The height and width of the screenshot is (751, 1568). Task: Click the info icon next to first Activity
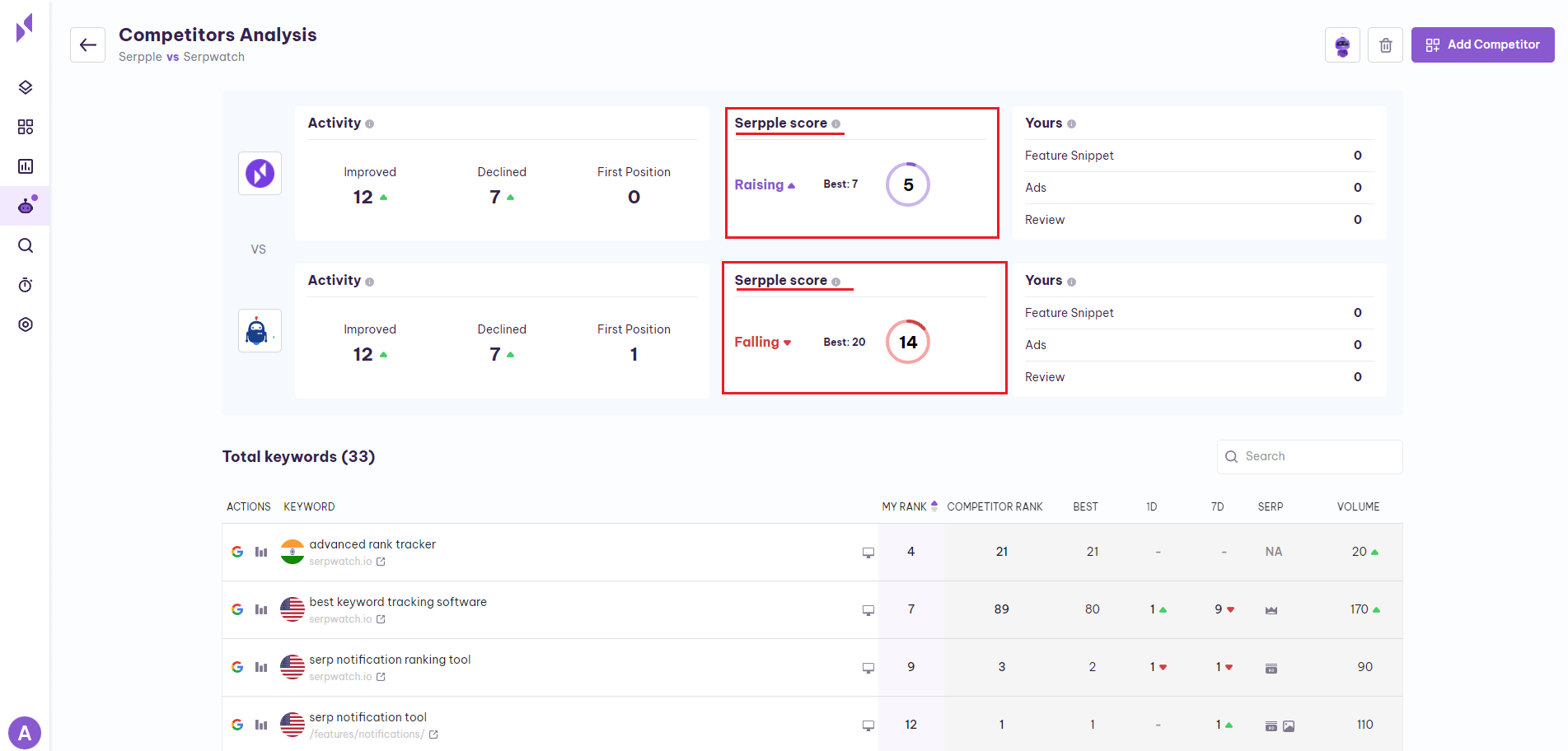(369, 124)
